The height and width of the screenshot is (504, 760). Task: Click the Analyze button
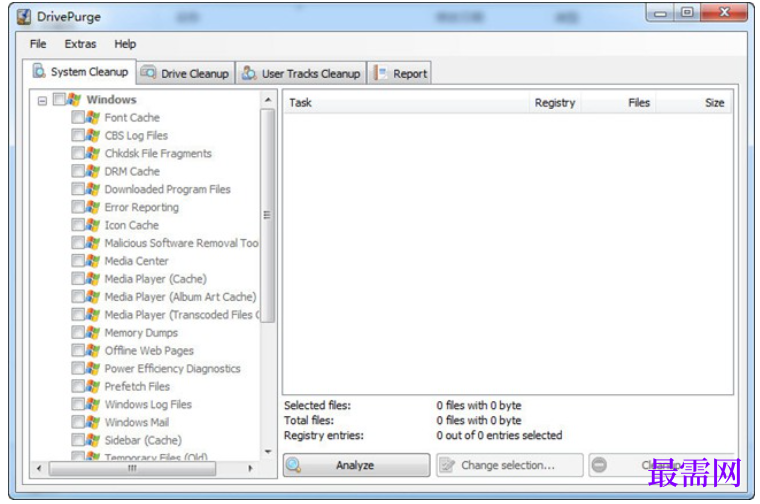(x=357, y=465)
